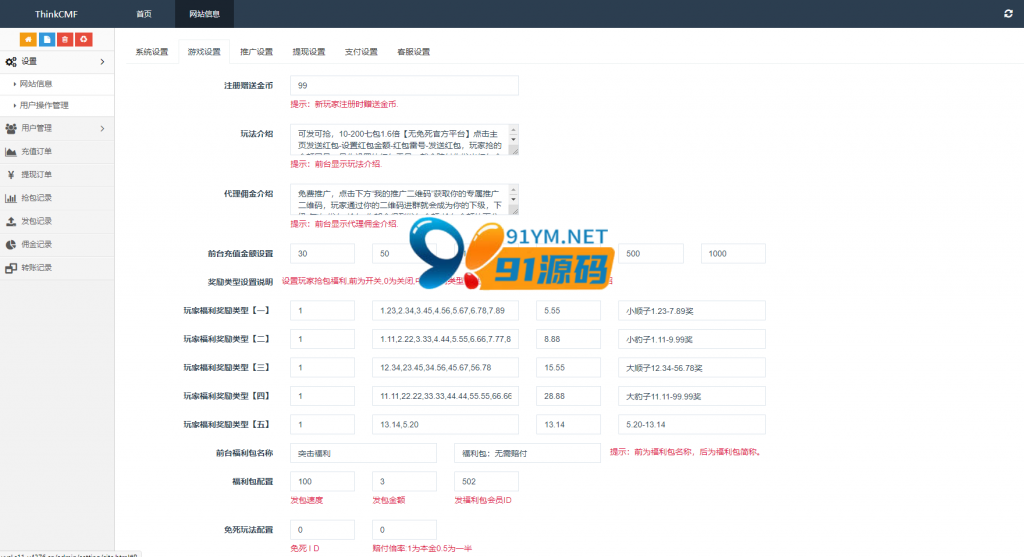
Task: Click the pie chart icon beside 佣金记录
Action: 11,244
